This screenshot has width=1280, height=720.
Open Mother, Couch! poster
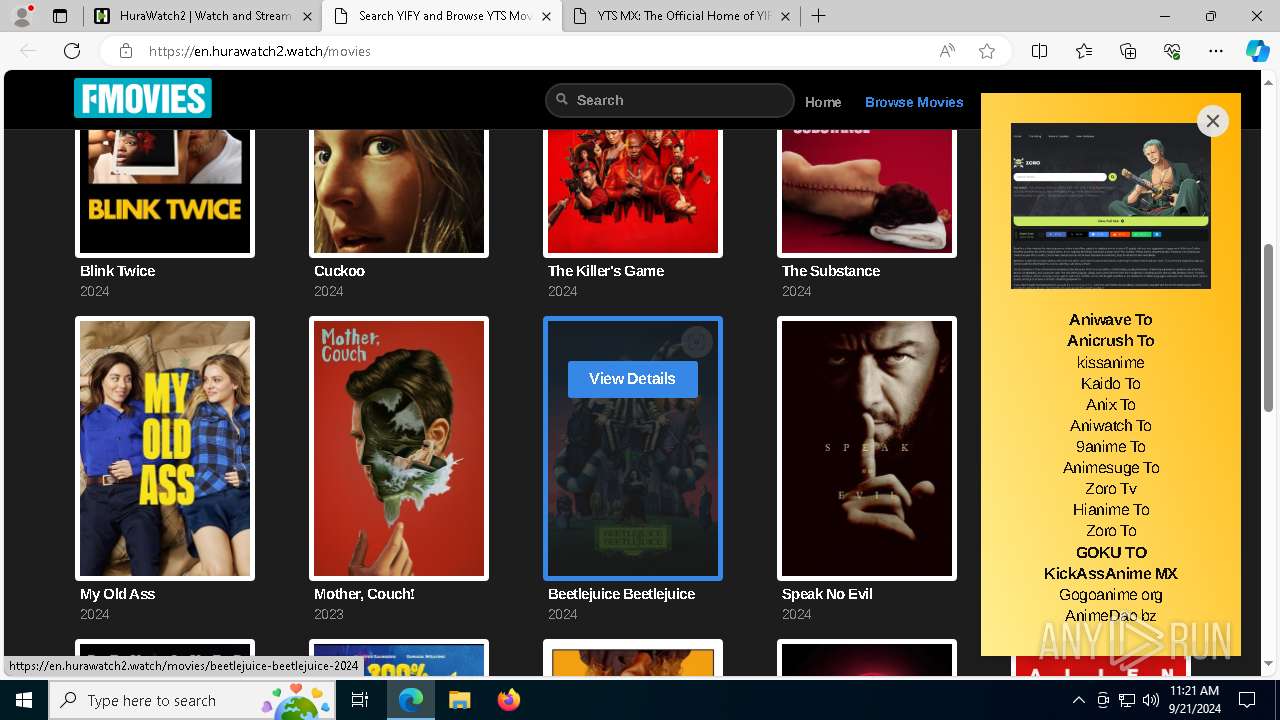(399, 448)
